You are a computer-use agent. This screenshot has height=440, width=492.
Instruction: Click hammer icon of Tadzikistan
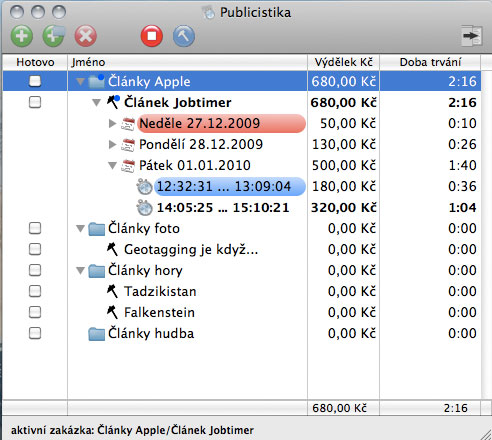[112, 291]
